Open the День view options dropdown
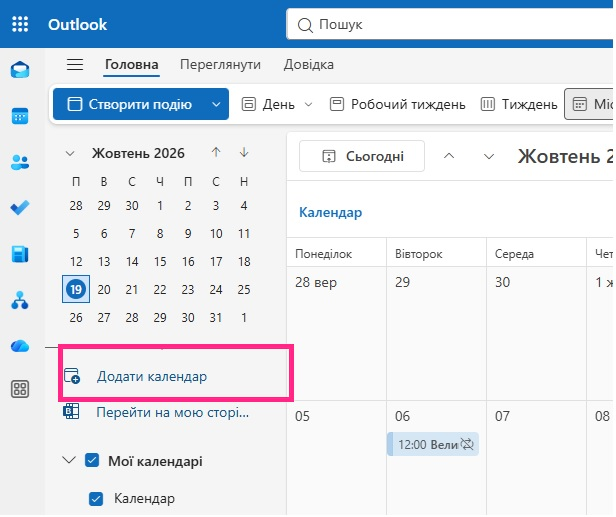 point(309,104)
